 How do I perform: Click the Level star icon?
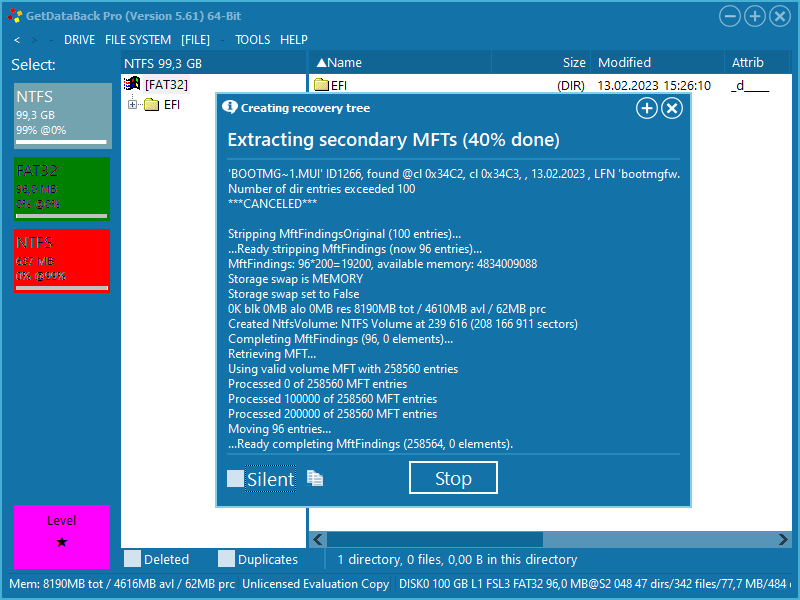(x=62, y=542)
